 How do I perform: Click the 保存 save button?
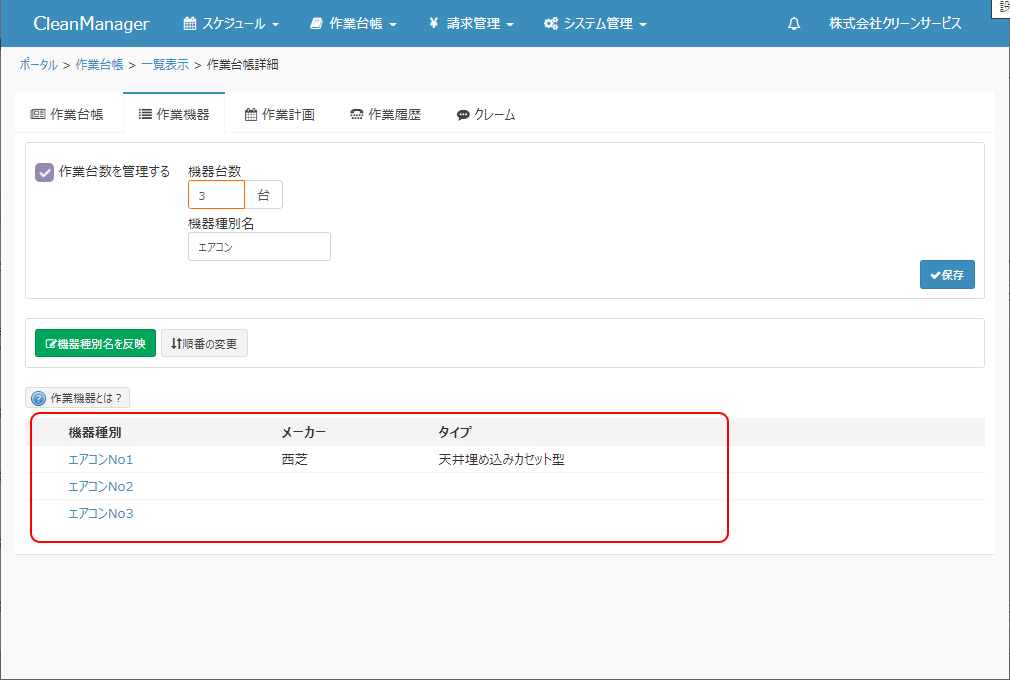pyautogui.click(x=946, y=275)
